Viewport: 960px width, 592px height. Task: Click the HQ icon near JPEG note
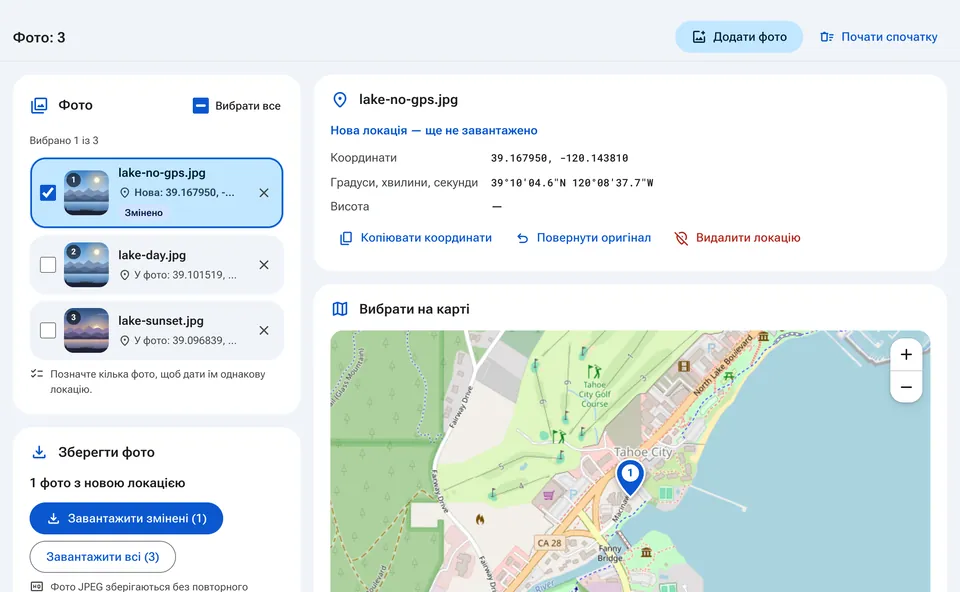[x=37, y=586]
